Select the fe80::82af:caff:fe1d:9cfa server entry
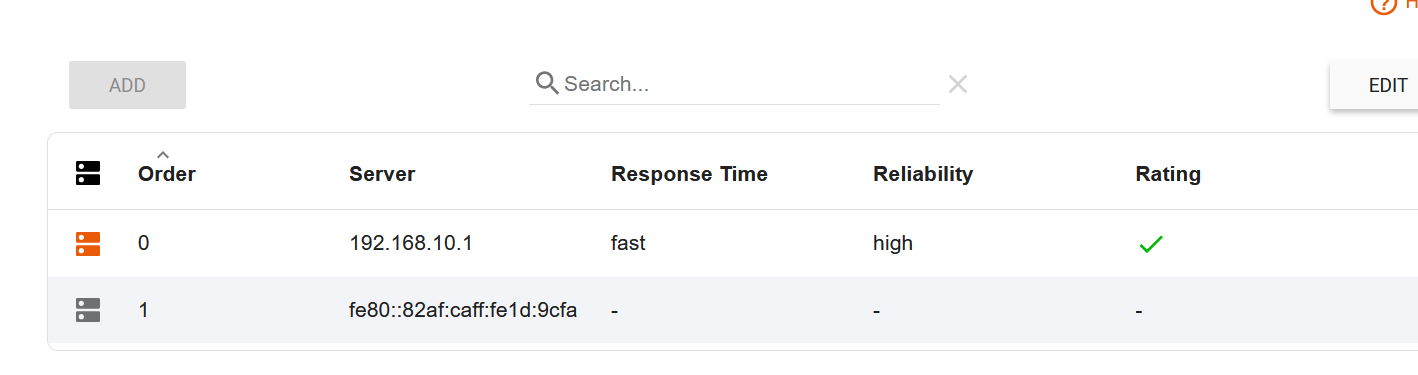 (463, 310)
